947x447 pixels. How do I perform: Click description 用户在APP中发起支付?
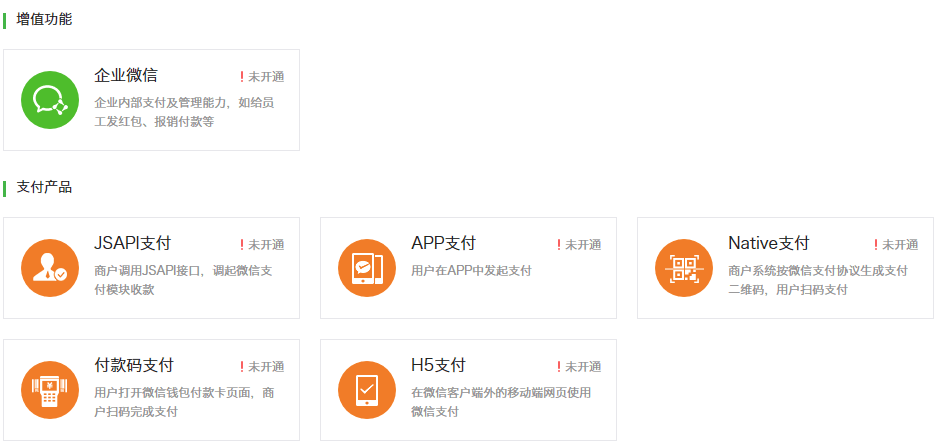coord(471,271)
